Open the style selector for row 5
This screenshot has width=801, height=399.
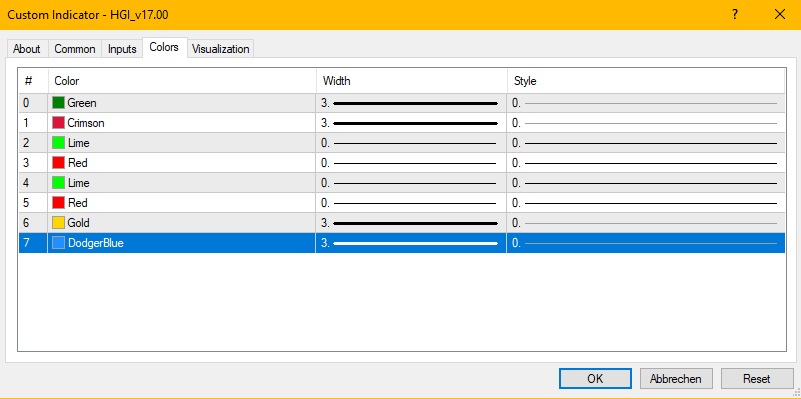point(646,203)
